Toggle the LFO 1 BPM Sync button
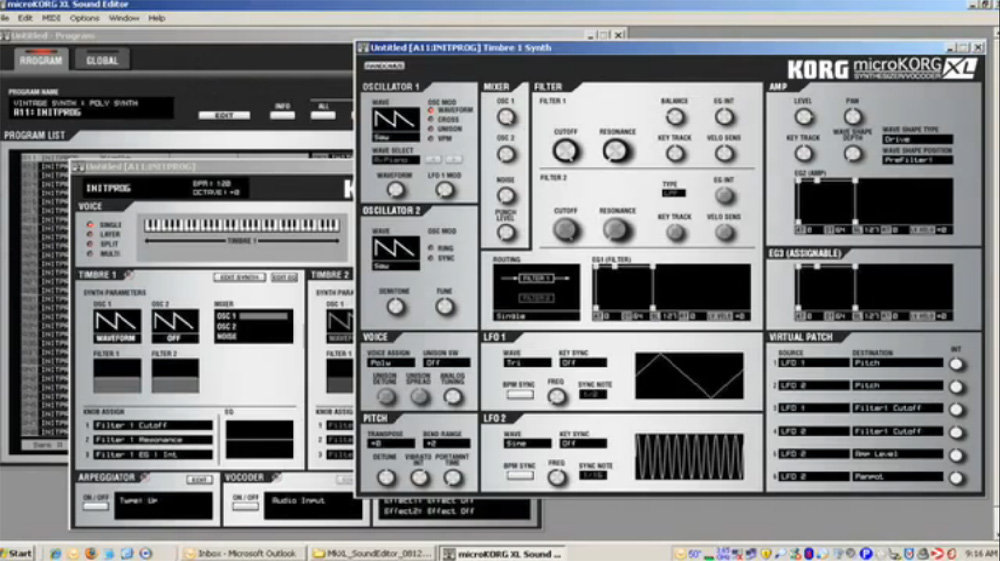Screen dimensions: 1000x561 coord(520,395)
